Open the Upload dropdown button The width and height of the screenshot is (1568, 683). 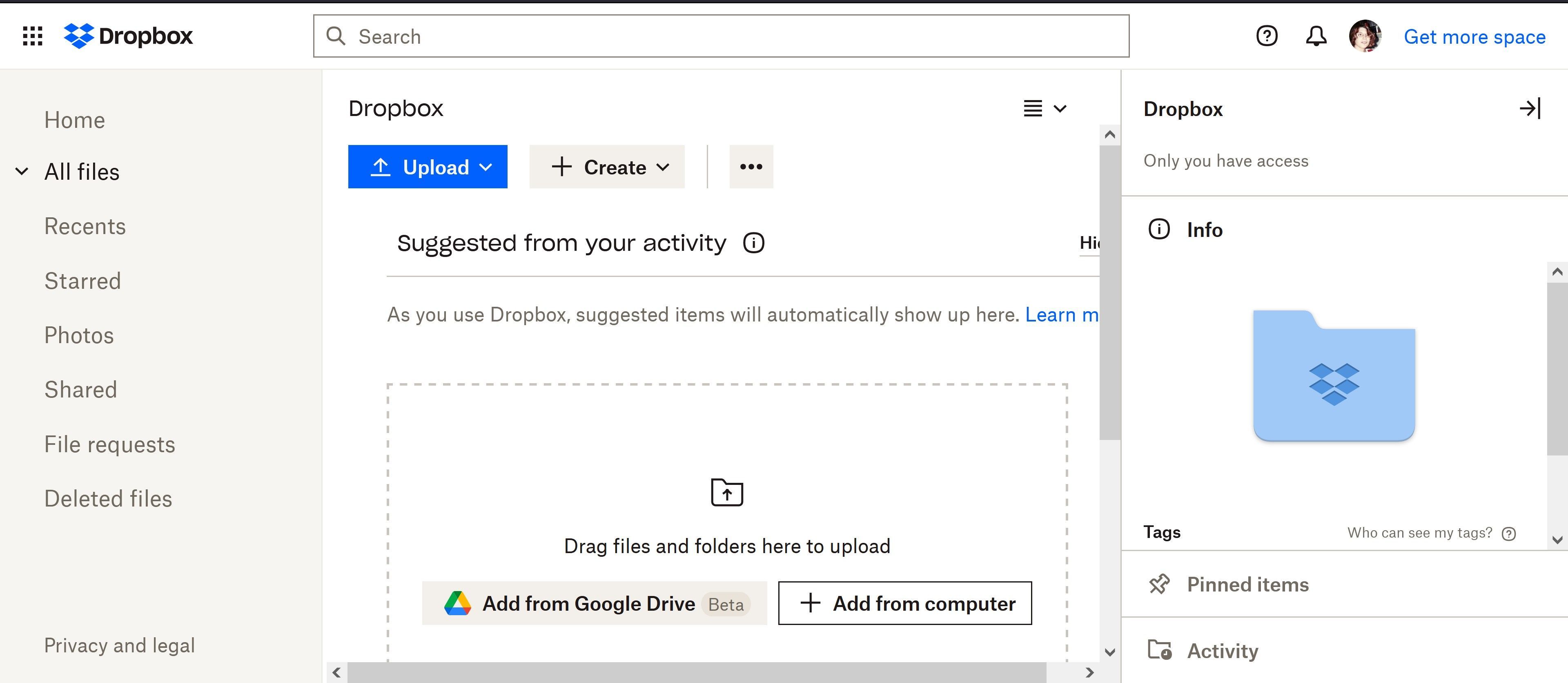(x=427, y=167)
